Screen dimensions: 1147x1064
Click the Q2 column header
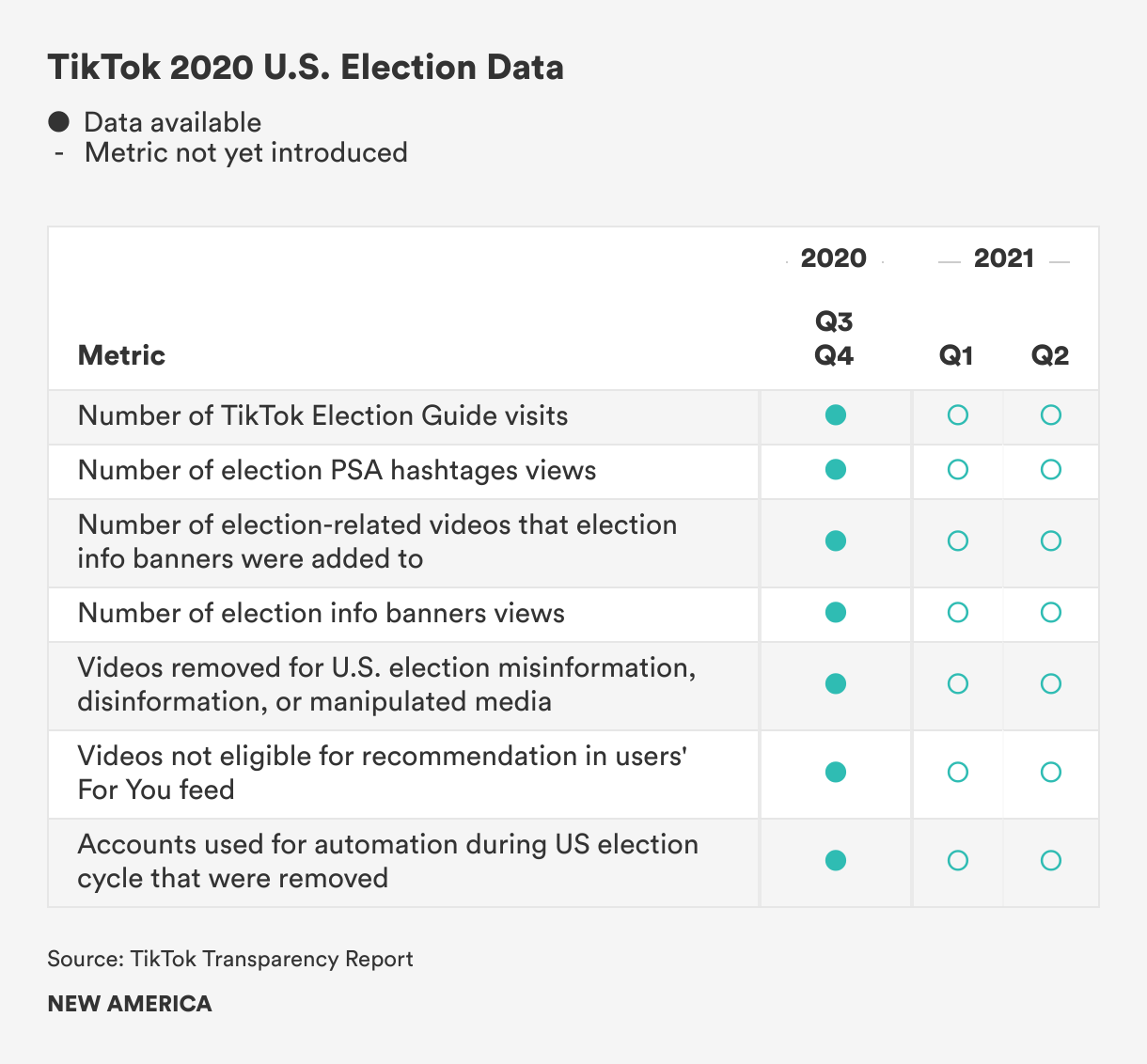coord(1050,355)
